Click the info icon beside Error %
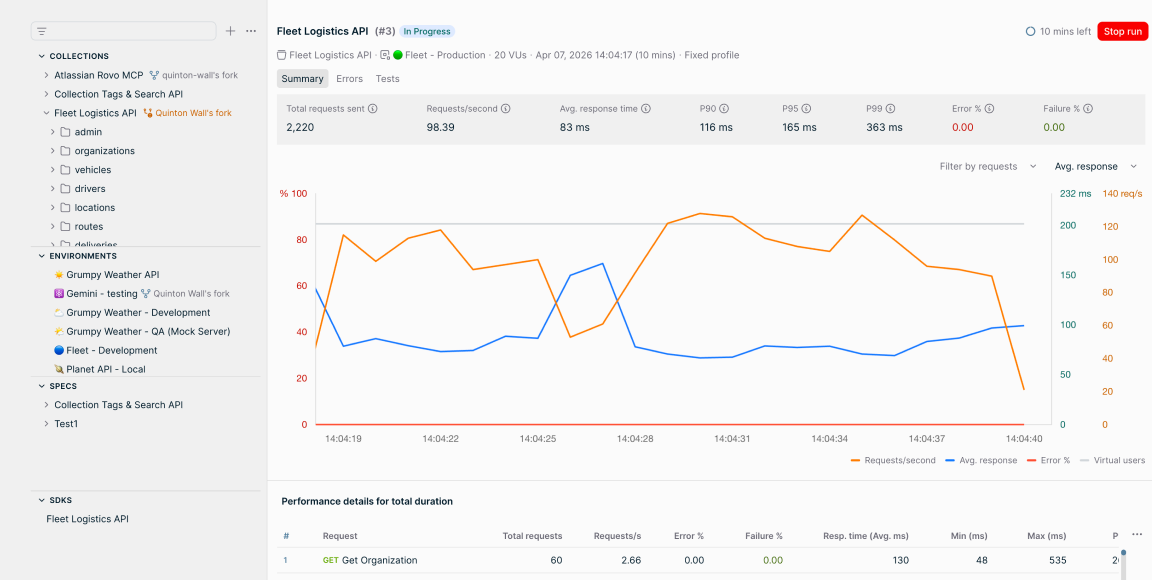 click(x=990, y=109)
